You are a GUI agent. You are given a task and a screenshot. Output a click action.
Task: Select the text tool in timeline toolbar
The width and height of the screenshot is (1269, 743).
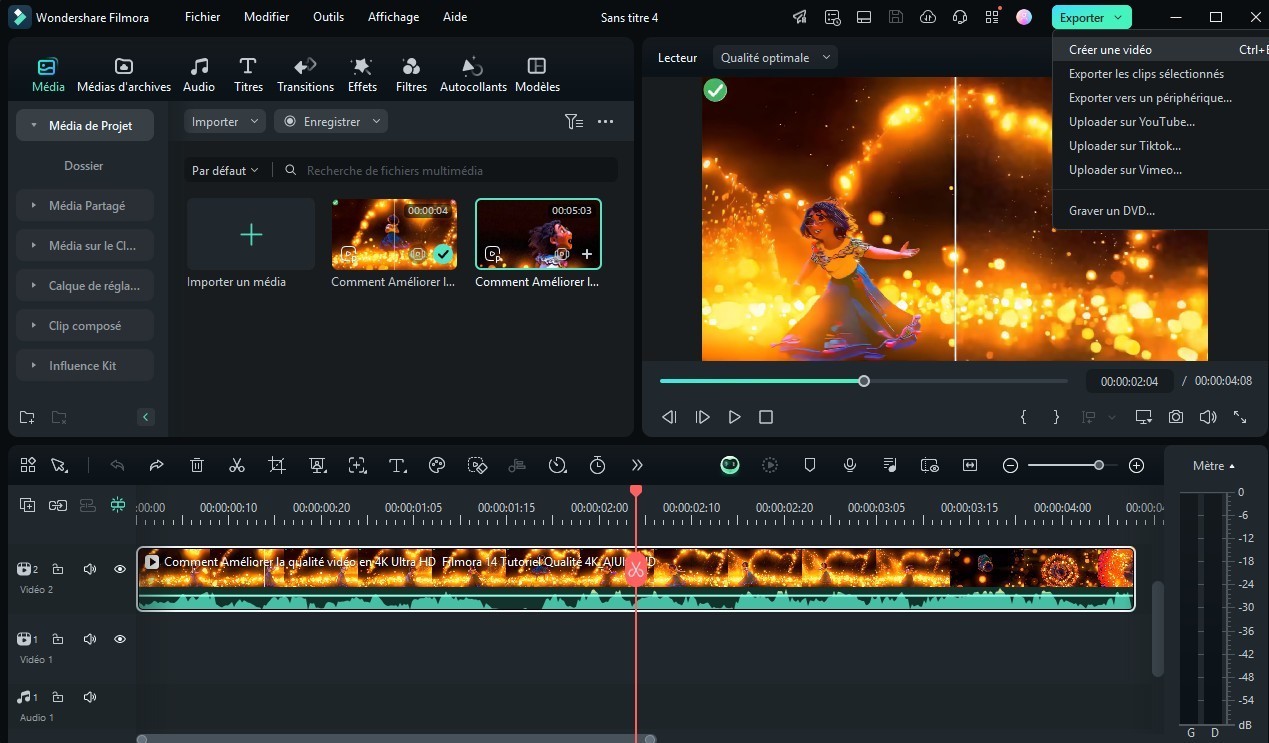coord(397,465)
